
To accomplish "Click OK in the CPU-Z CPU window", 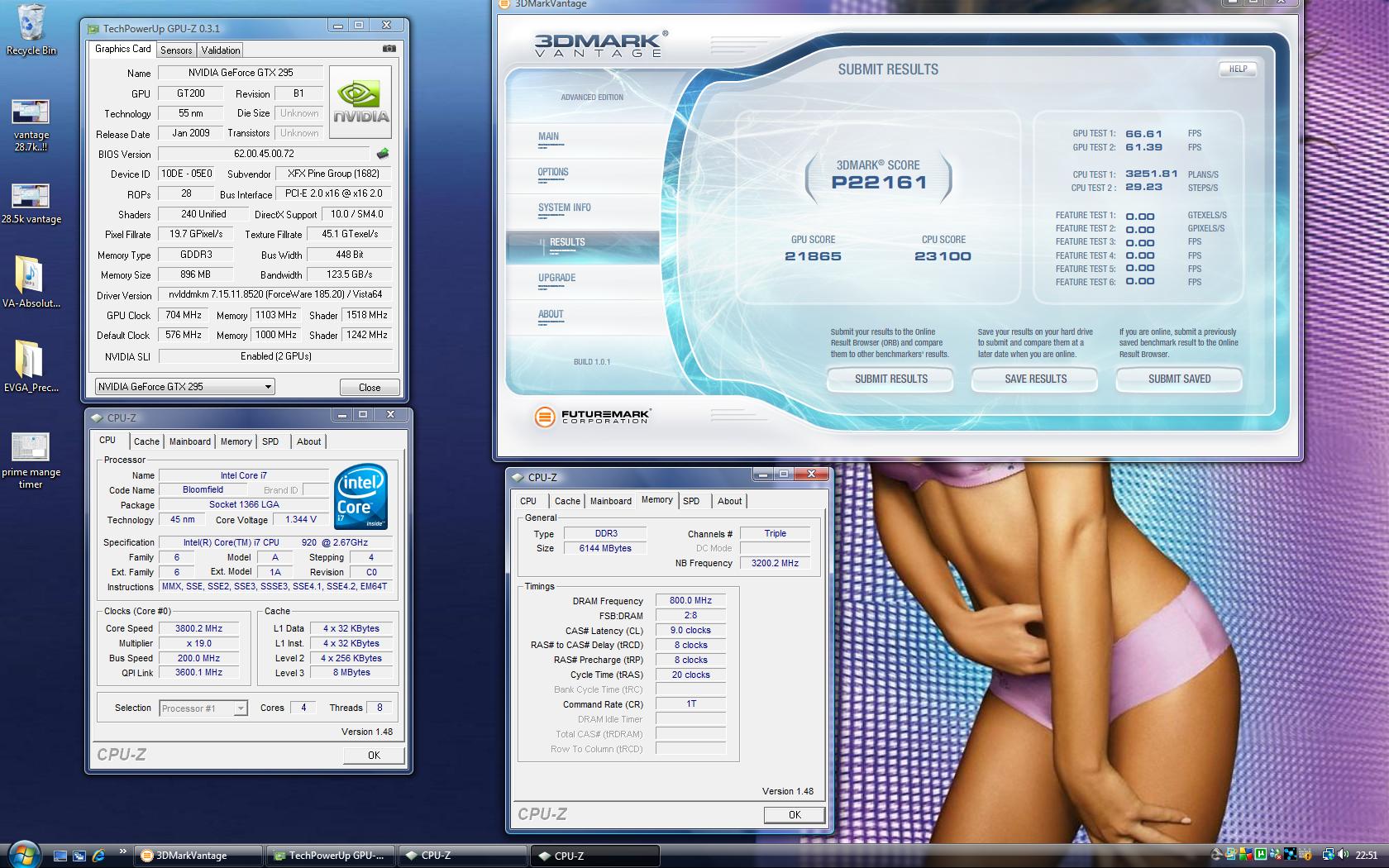I will point(374,755).
